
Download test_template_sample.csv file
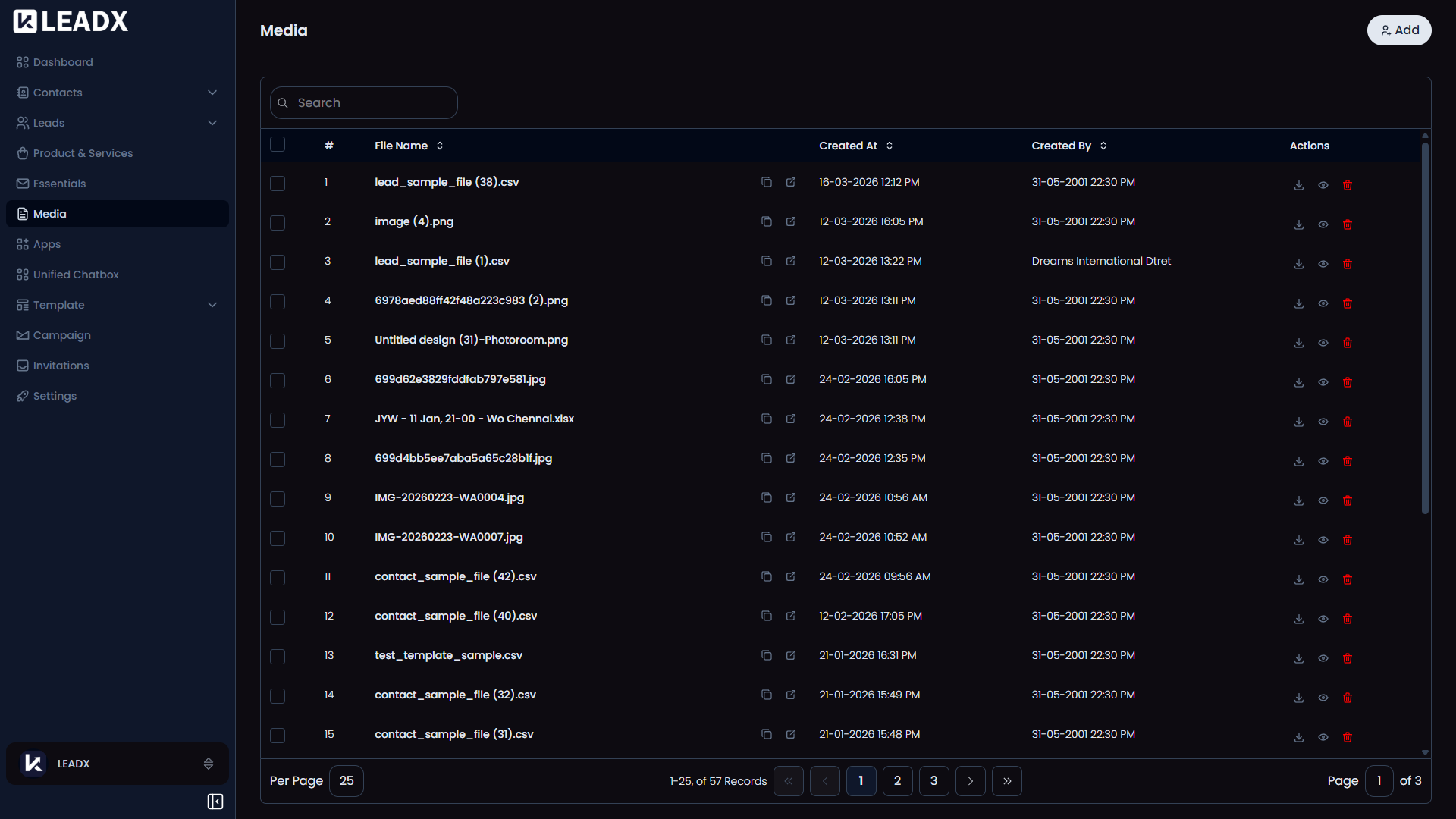[x=1298, y=658]
